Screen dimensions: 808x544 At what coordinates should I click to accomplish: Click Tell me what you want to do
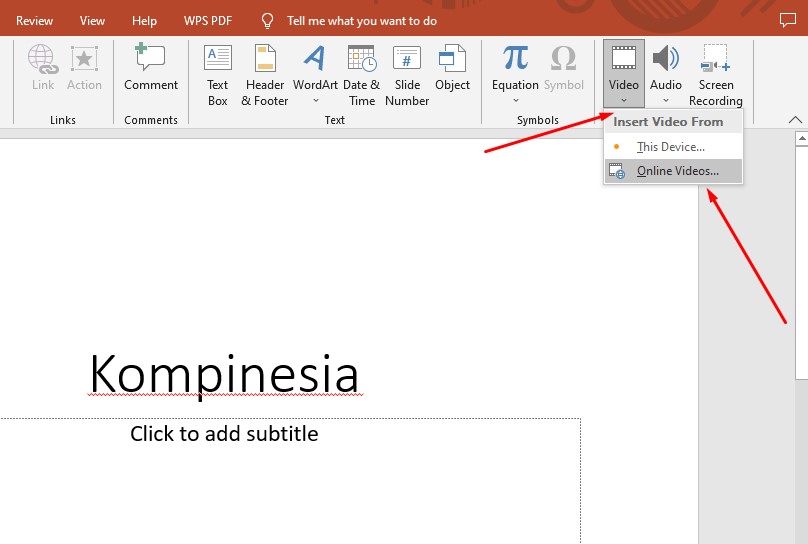361,21
